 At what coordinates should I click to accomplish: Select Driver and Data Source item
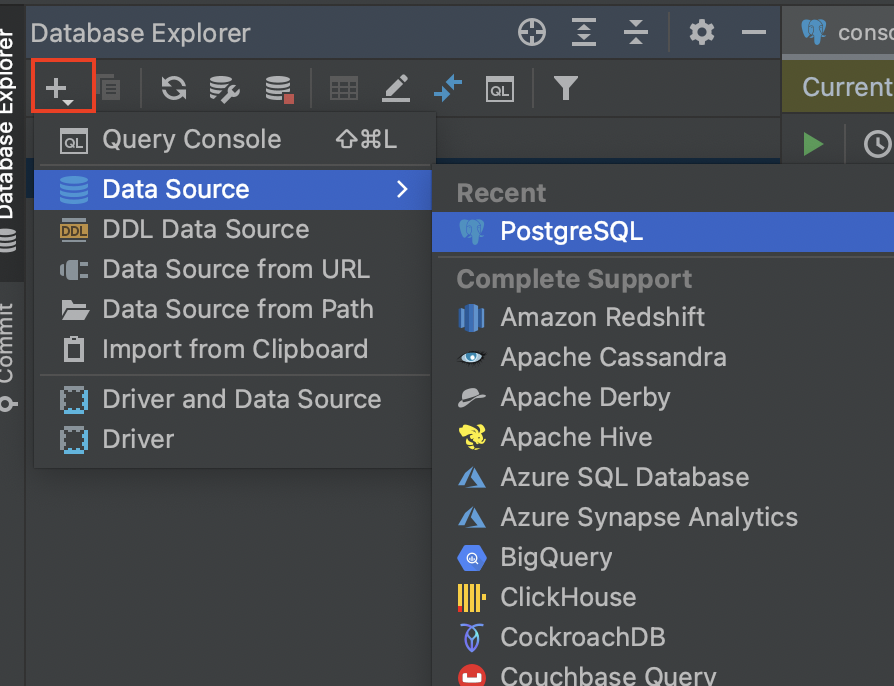click(x=233, y=400)
